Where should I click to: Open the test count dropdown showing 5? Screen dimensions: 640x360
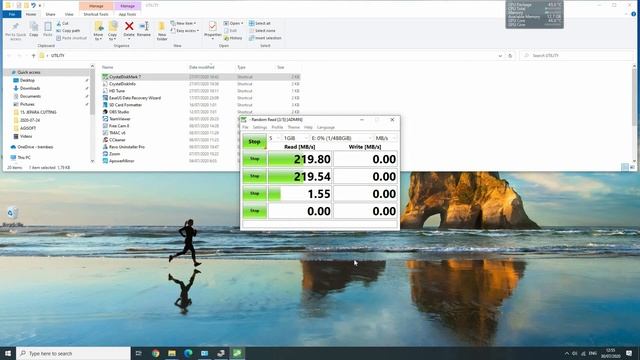(274, 138)
